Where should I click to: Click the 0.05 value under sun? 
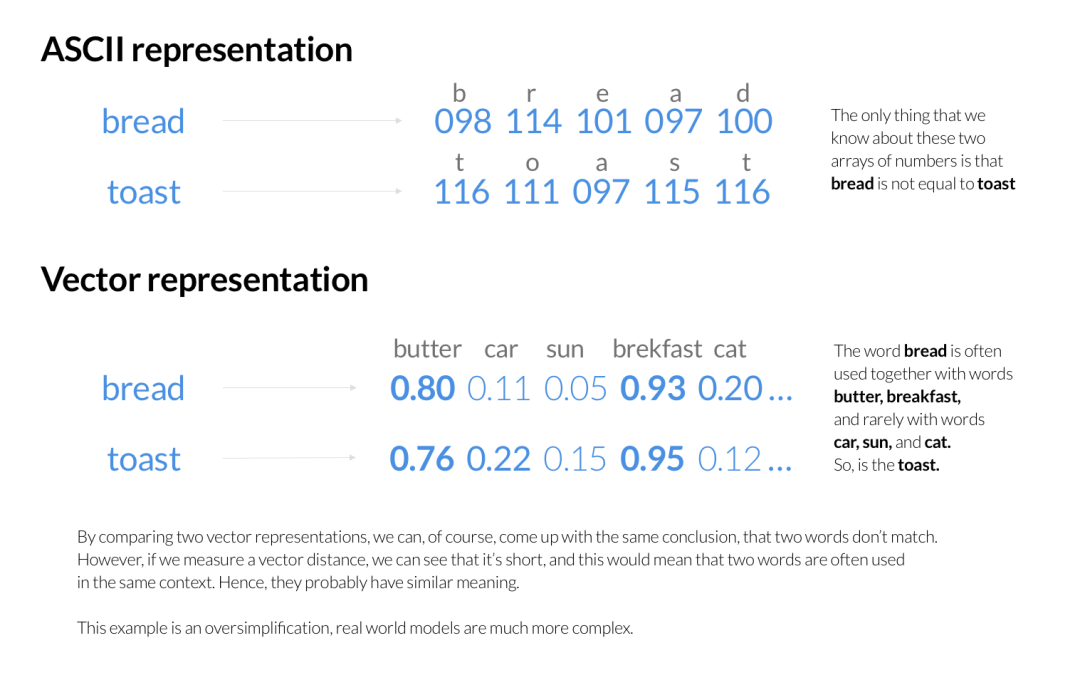click(576, 389)
